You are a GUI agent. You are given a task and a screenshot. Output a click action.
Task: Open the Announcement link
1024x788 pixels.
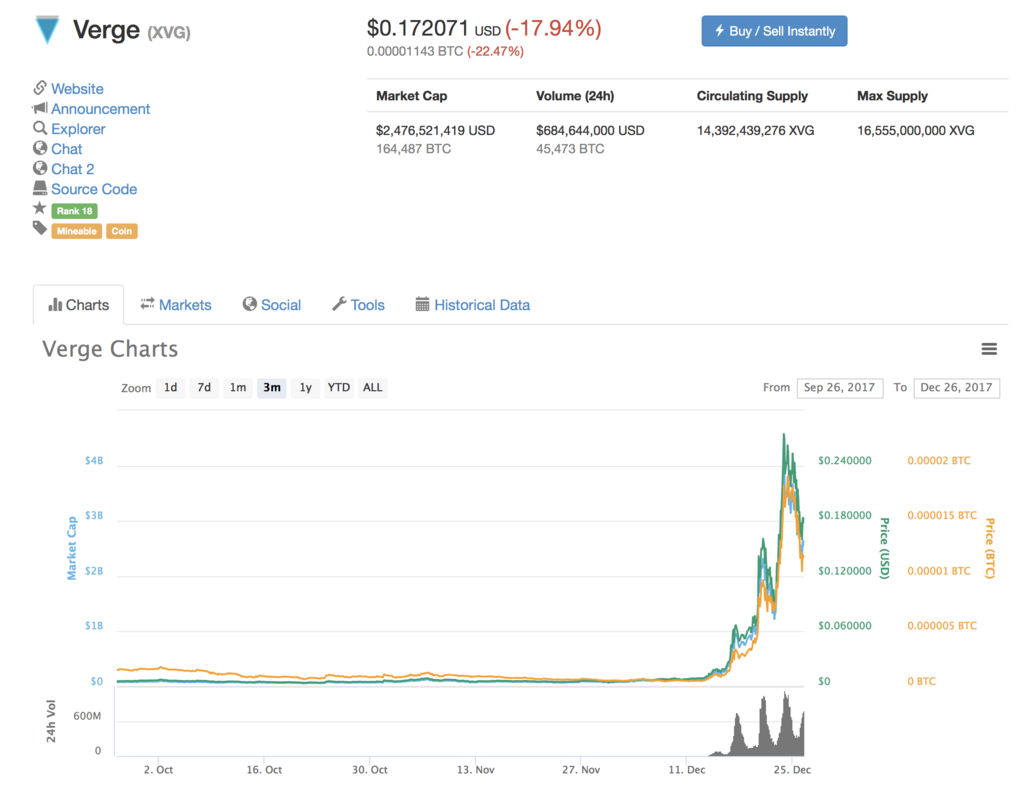point(101,109)
